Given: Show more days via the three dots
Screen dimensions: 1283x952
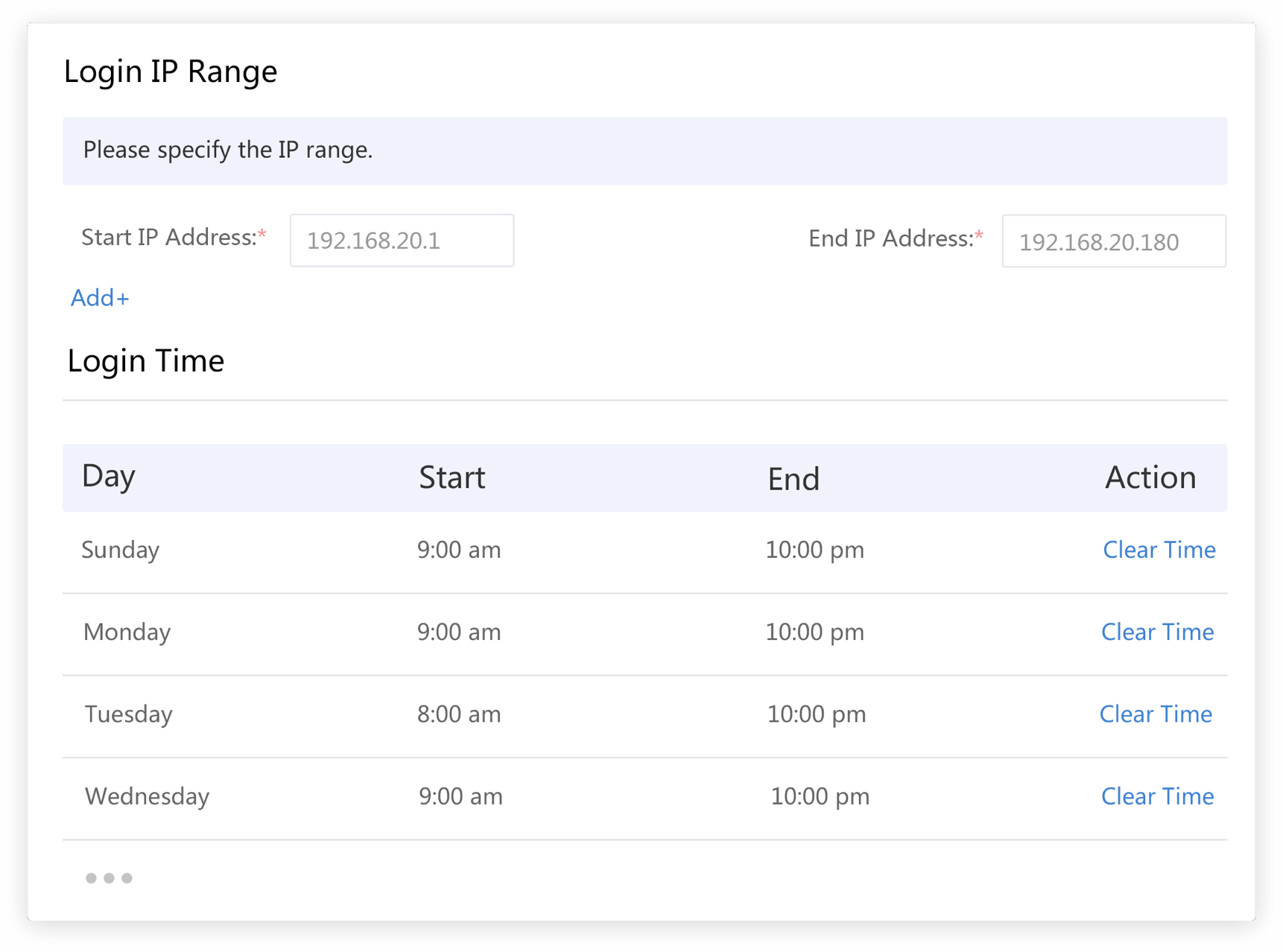Looking at the screenshot, I should 109,878.
